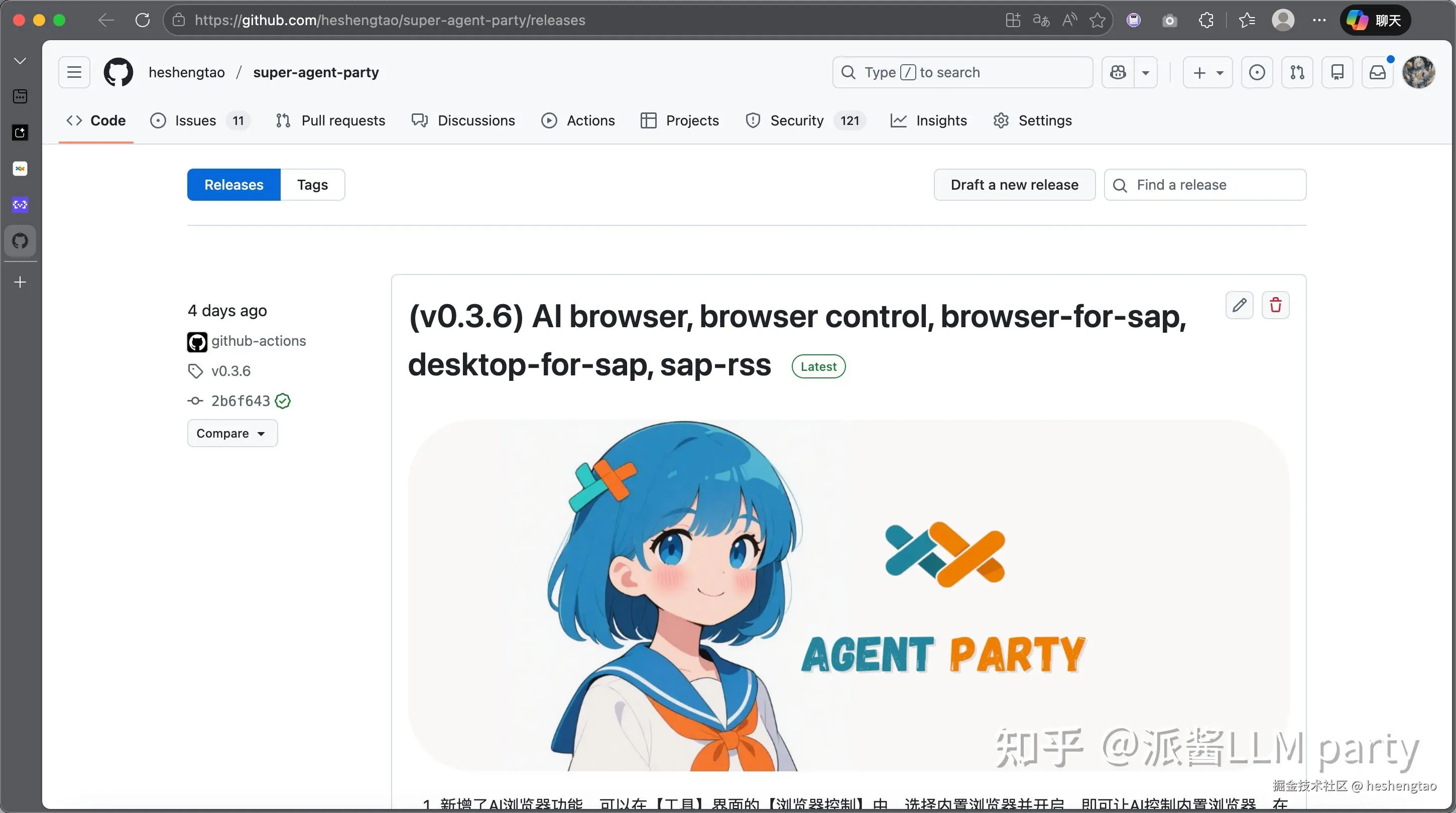This screenshot has height=813, width=1456.
Task: Open the hamburger navigation menu
Action: (x=74, y=72)
